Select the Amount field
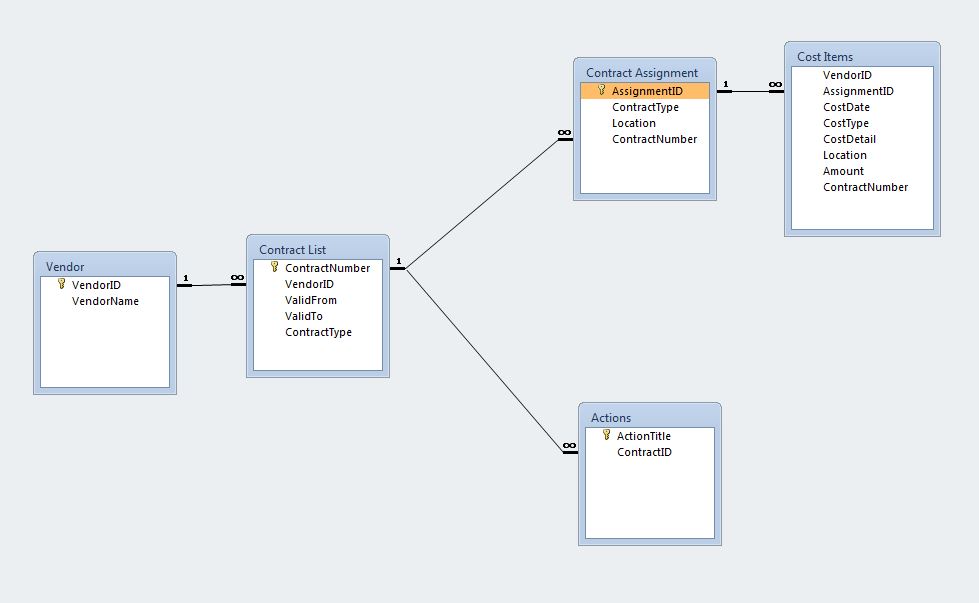This screenshot has height=603, width=979. [843, 171]
